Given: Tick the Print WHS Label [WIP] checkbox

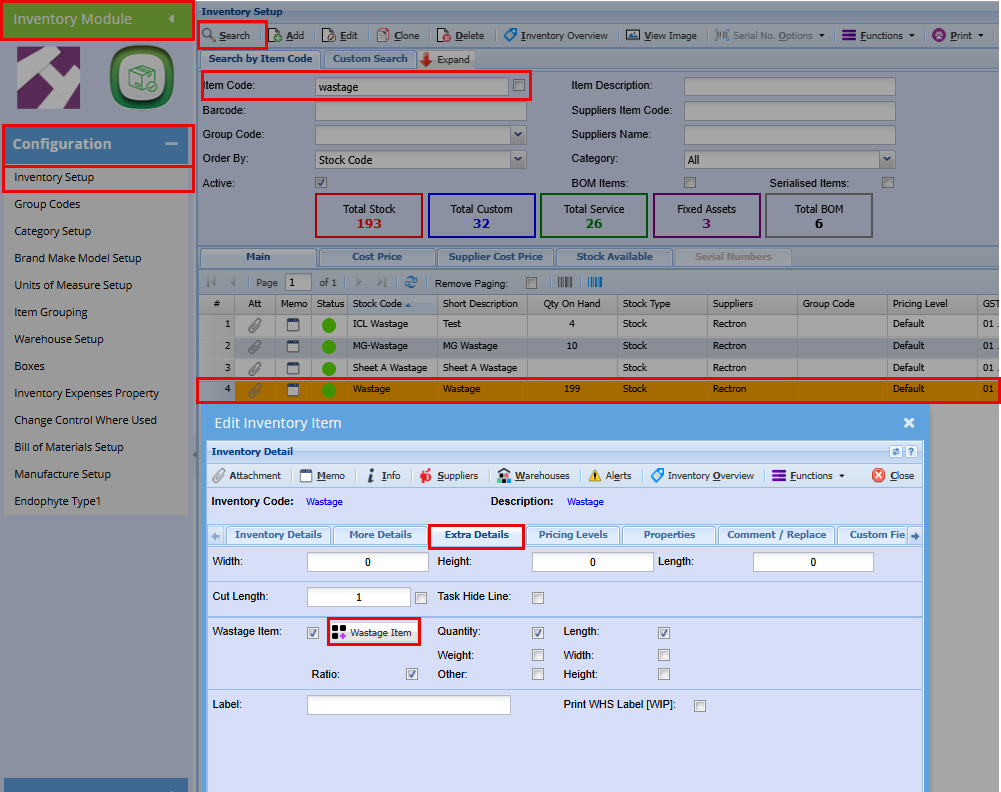Looking at the screenshot, I should click(x=700, y=706).
